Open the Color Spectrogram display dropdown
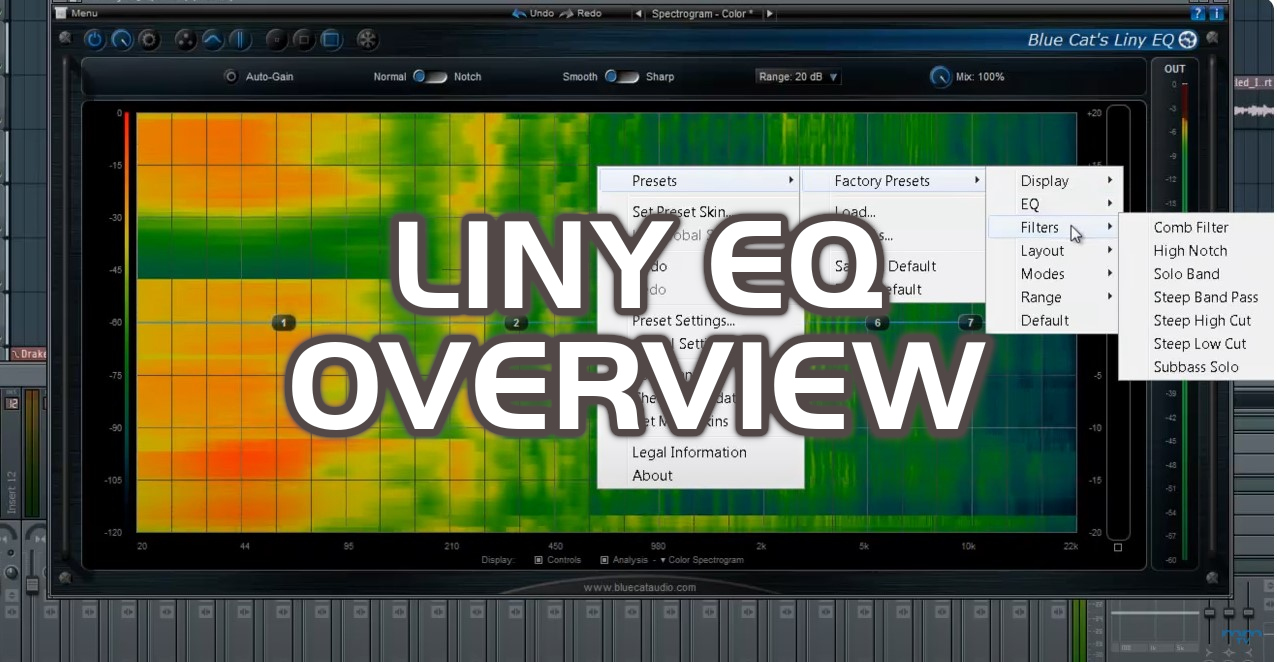 702,560
